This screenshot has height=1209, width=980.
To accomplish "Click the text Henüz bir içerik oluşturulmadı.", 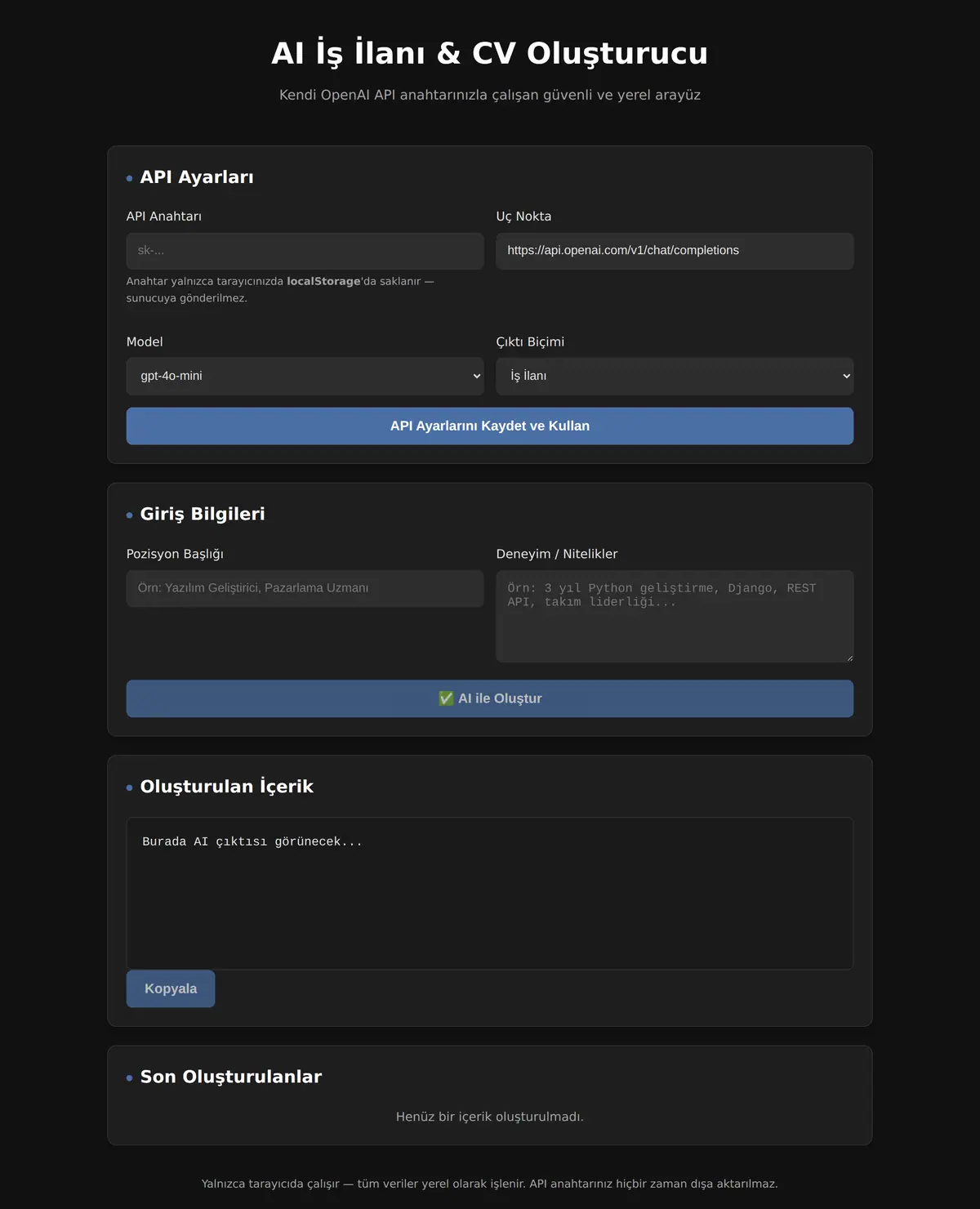I will [490, 1117].
